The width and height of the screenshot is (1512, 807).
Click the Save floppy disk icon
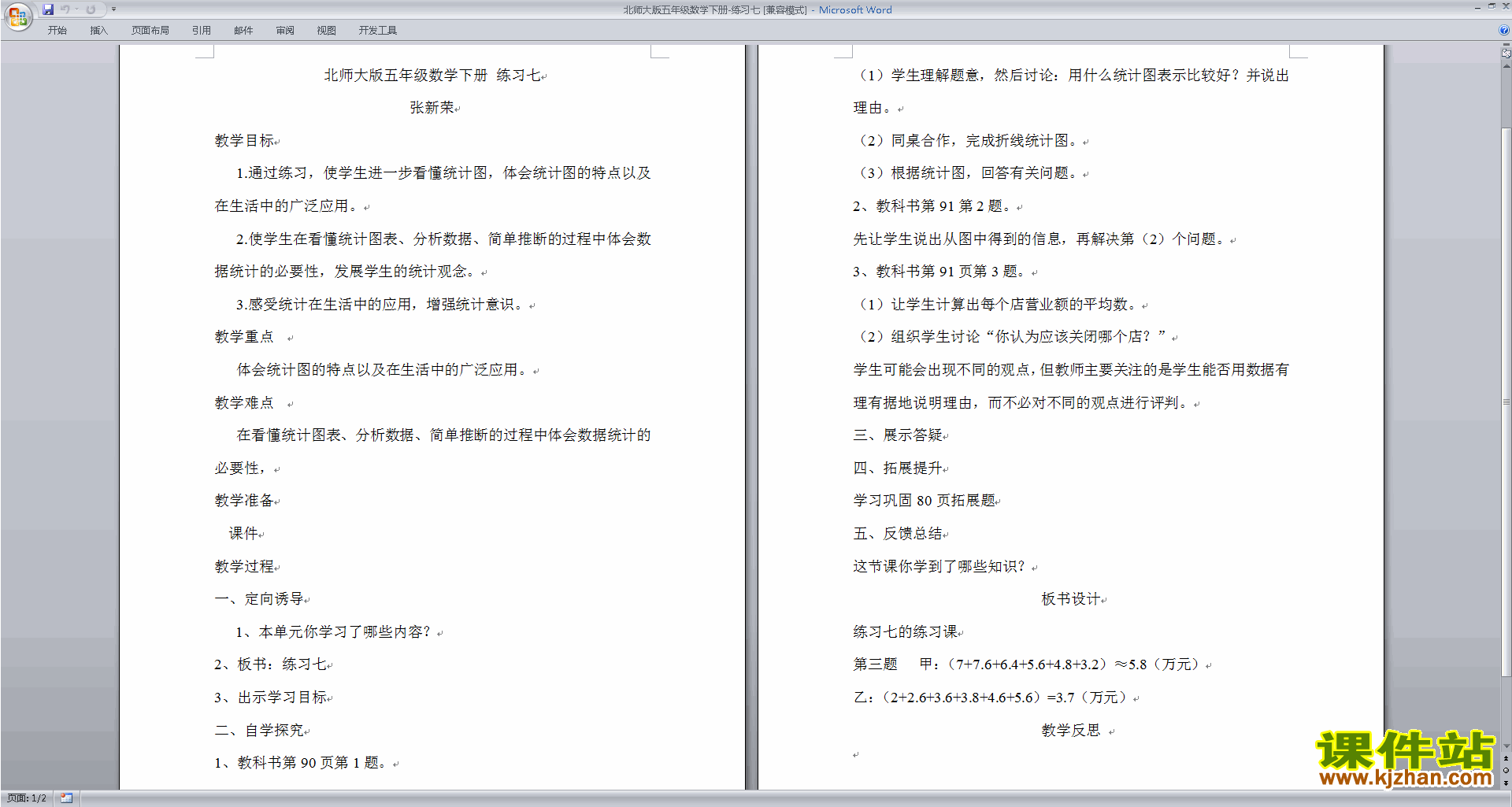[x=48, y=9]
